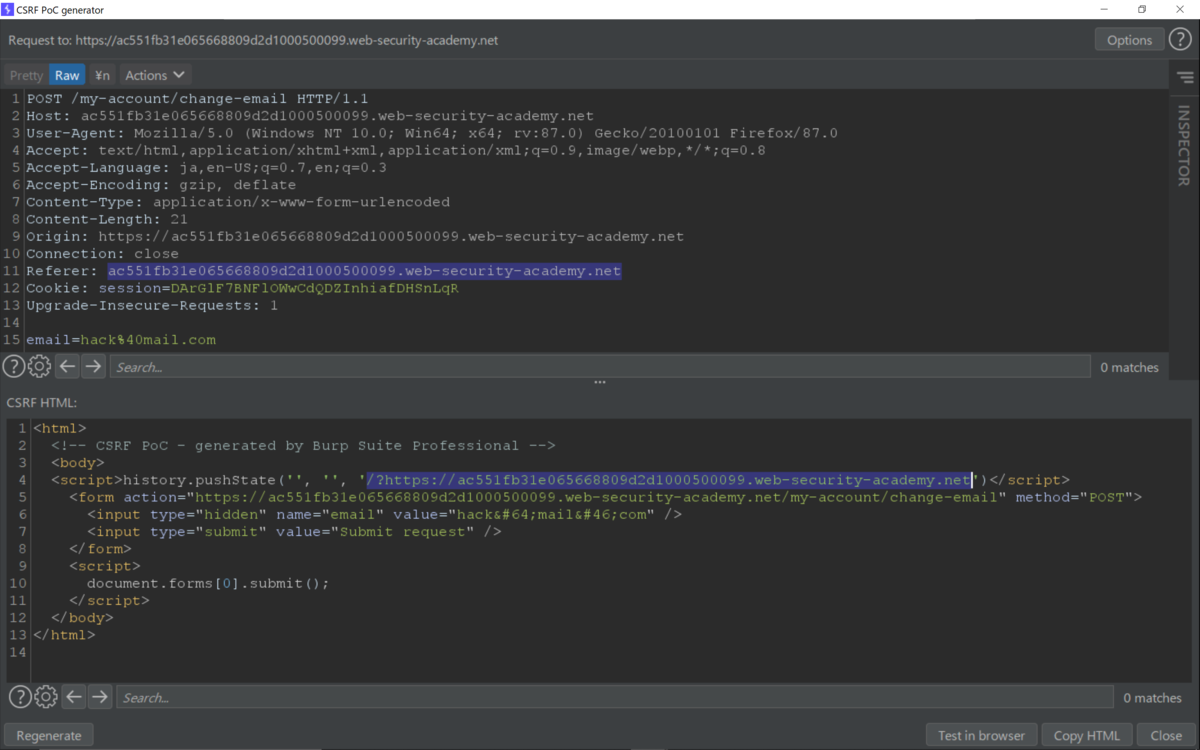
Task: Toggle the \n non-printable characters button
Action: click(102, 75)
